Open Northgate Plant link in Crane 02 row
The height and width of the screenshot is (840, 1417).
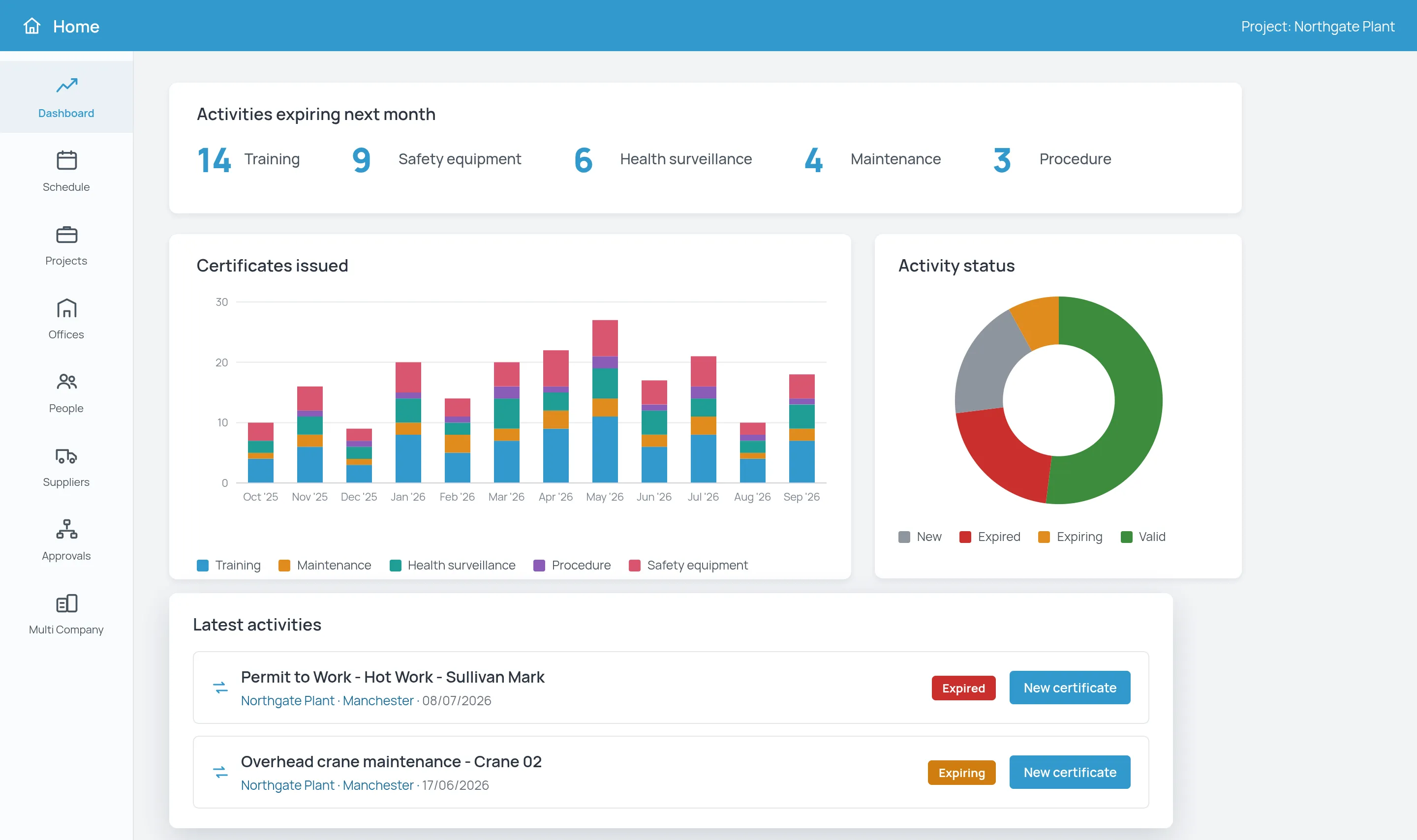pyautogui.click(x=288, y=785)
